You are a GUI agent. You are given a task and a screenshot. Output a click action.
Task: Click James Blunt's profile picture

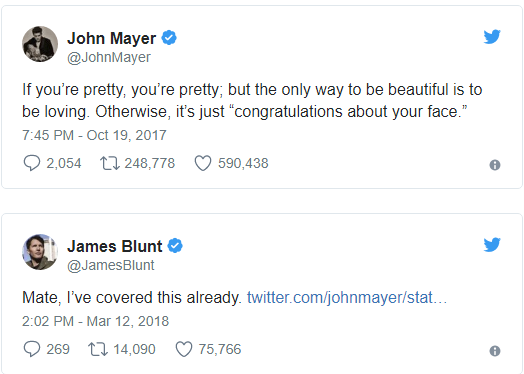40,252
